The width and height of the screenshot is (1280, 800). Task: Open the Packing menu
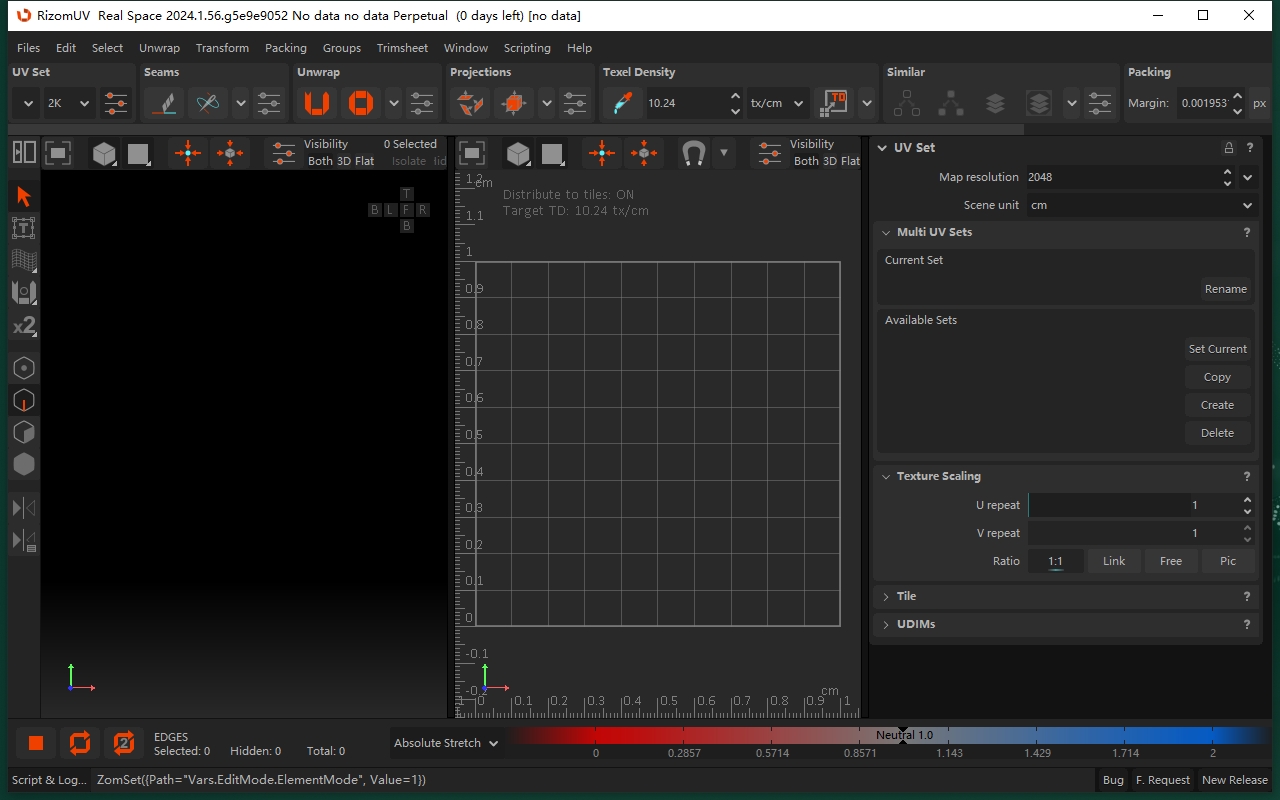[x=286, y=48]
